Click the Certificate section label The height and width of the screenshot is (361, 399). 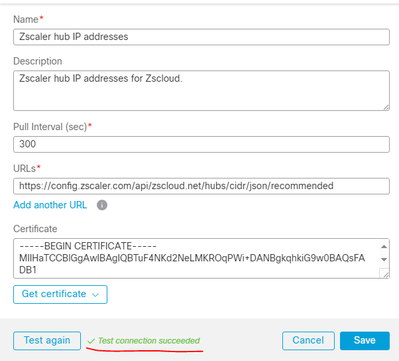coord(35,229)
